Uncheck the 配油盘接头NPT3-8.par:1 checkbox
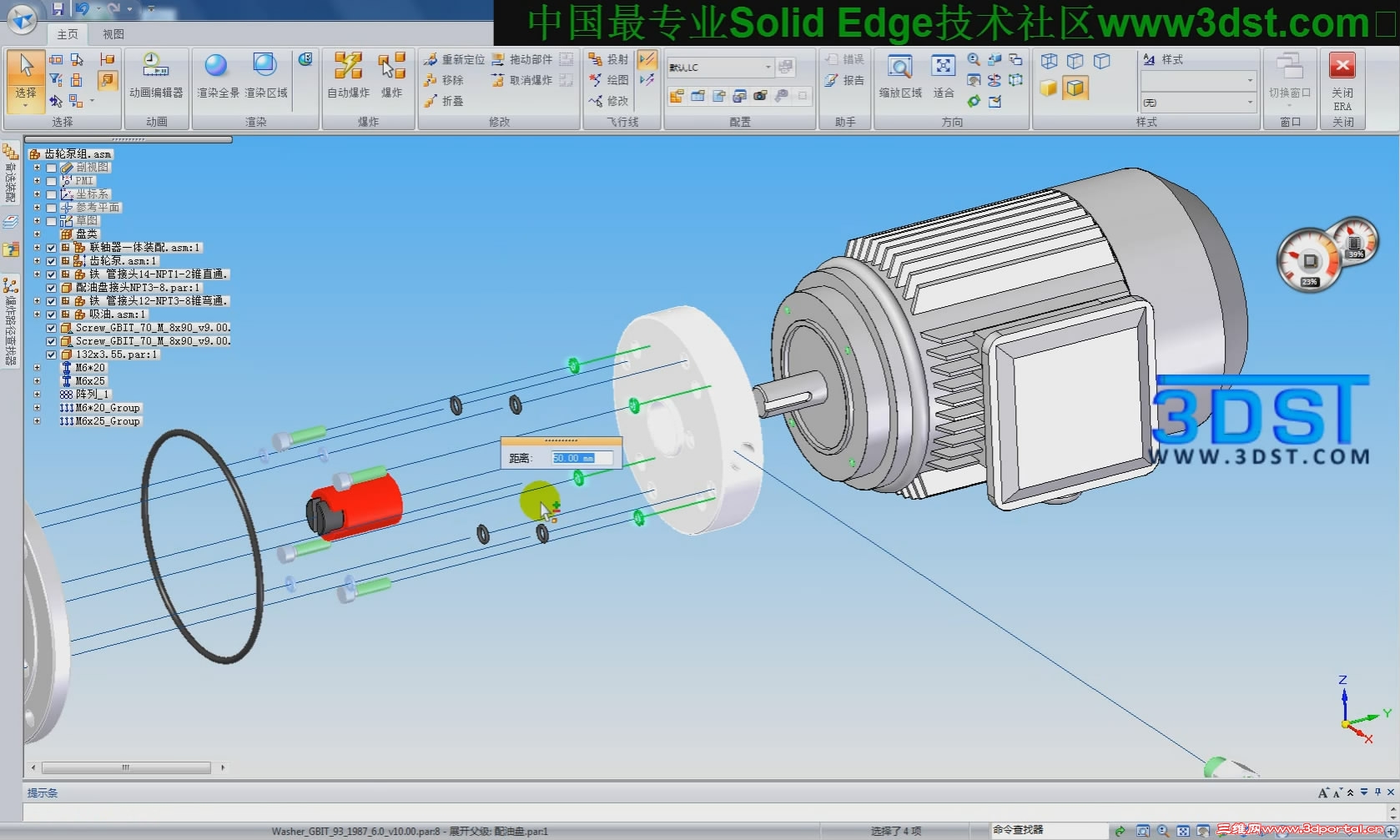The height and width of the screenshot is (840, 1400). pos(52,288)
